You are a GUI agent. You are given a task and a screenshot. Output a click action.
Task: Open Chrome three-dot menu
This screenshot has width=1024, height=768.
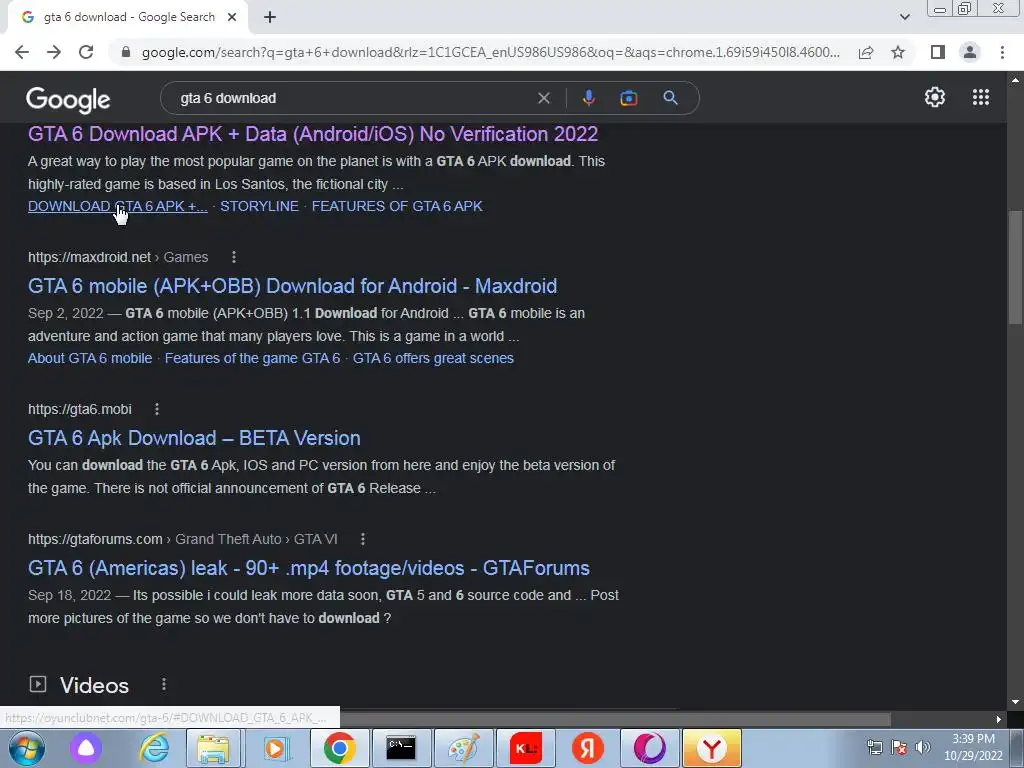click(x=1002, y=52)
